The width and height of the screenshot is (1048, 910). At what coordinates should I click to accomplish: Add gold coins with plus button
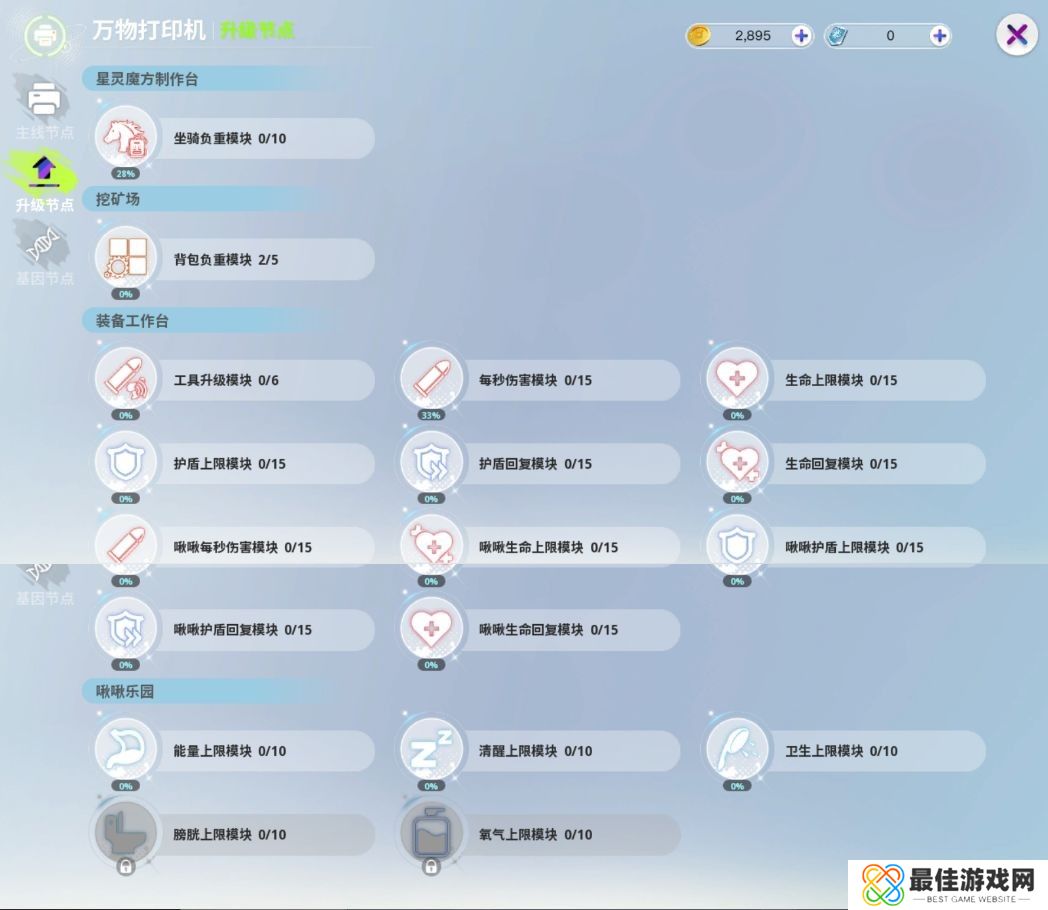(801, 36)
